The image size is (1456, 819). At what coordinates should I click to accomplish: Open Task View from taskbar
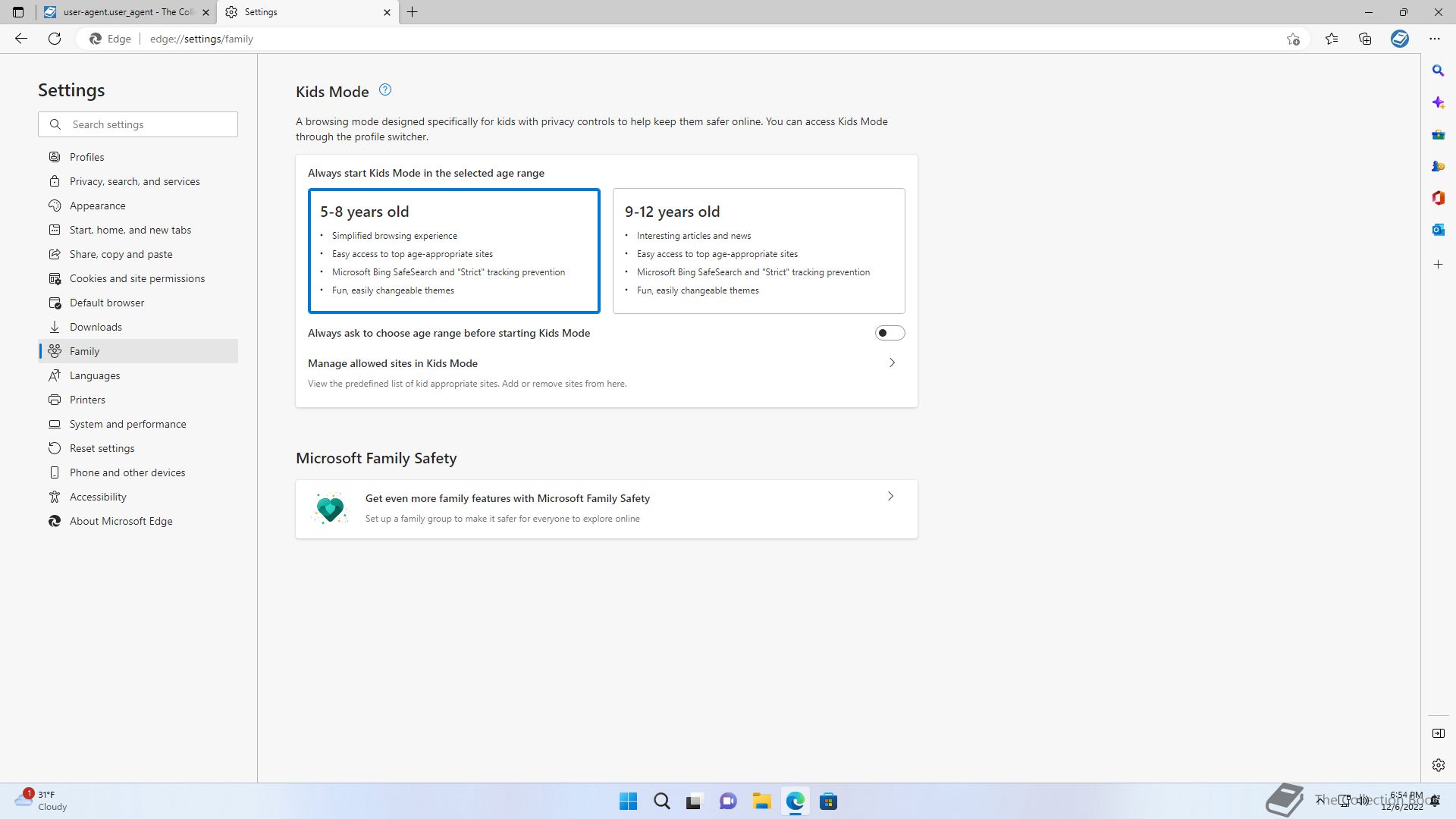(x=695, y=801)
